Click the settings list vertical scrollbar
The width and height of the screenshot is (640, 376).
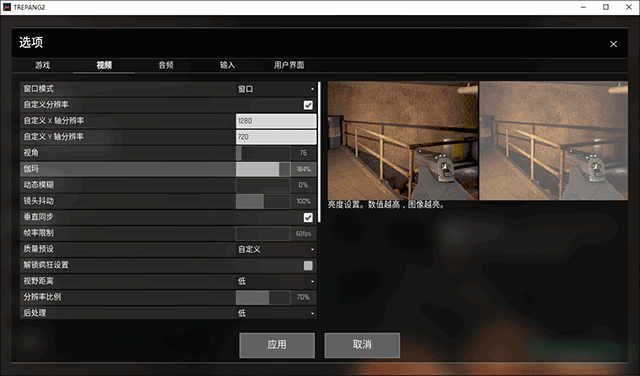[319, 152]
